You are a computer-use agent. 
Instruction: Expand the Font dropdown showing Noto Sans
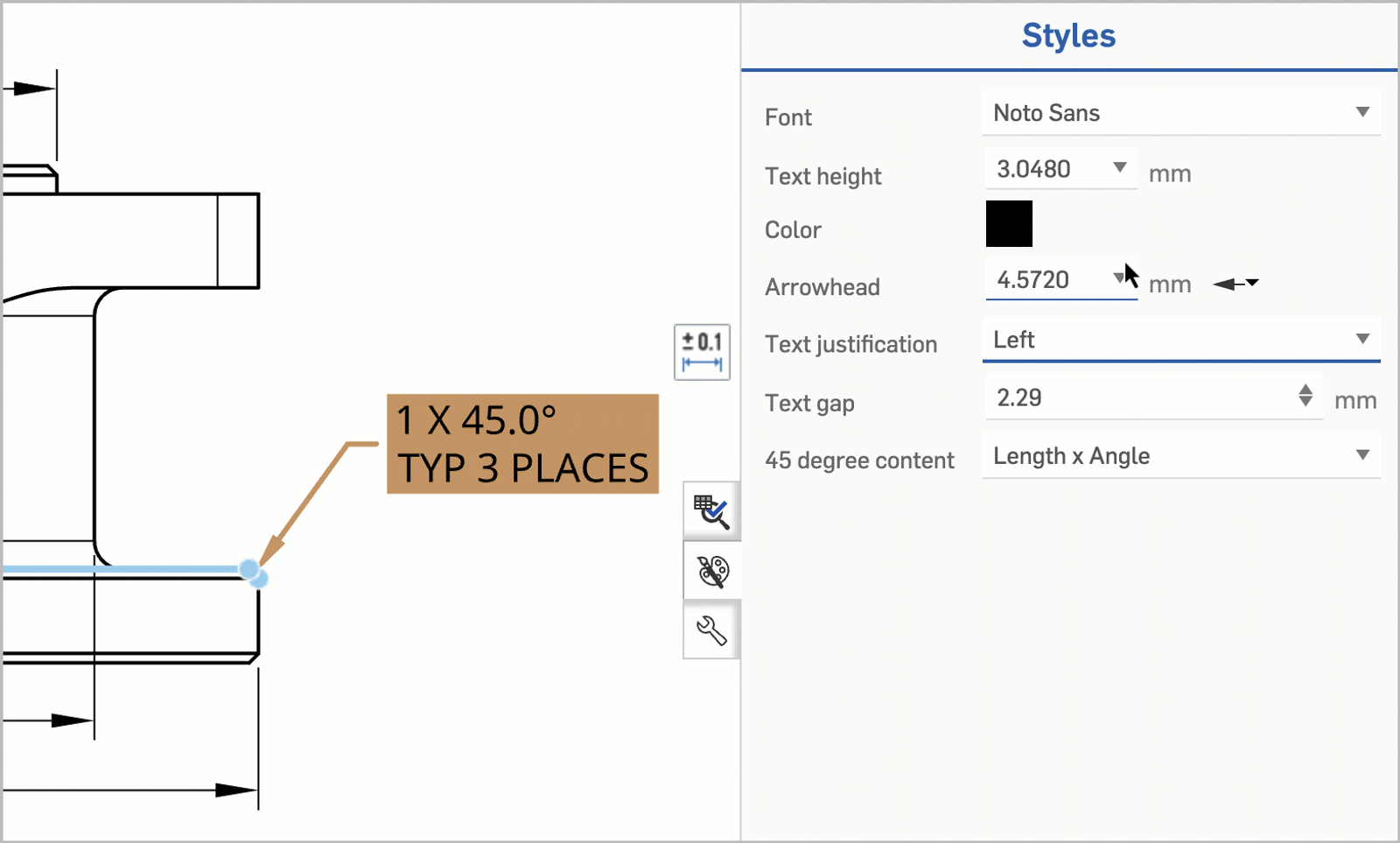[1361, 112]
